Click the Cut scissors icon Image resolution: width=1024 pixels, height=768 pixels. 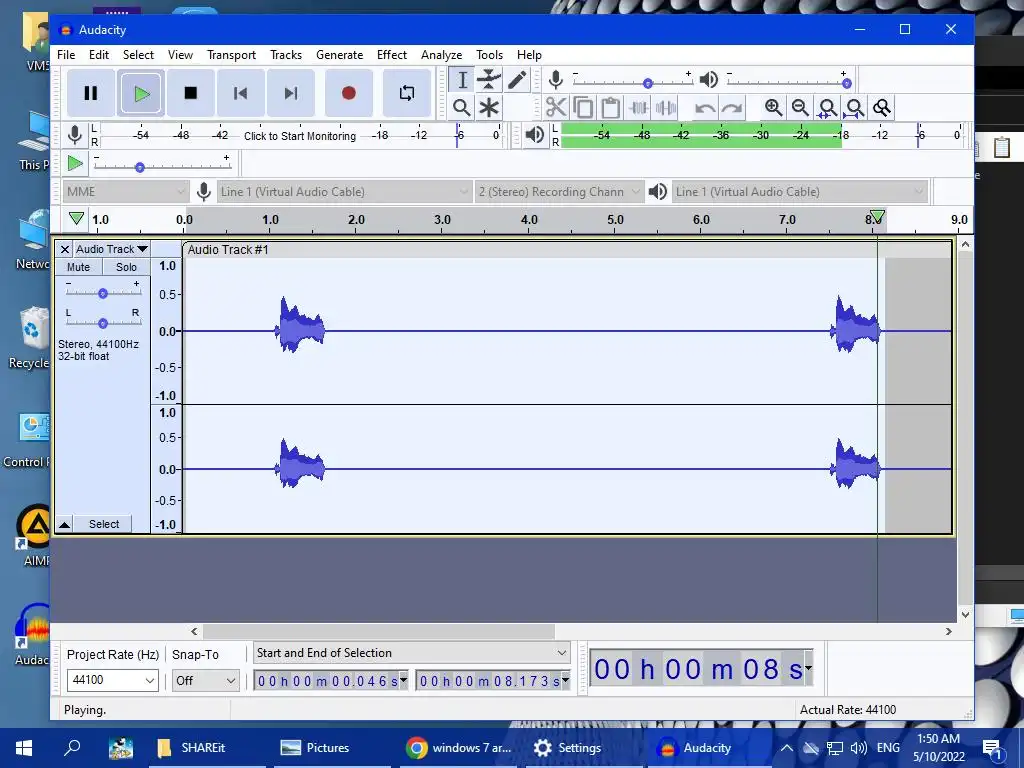[x=556, y=107]
